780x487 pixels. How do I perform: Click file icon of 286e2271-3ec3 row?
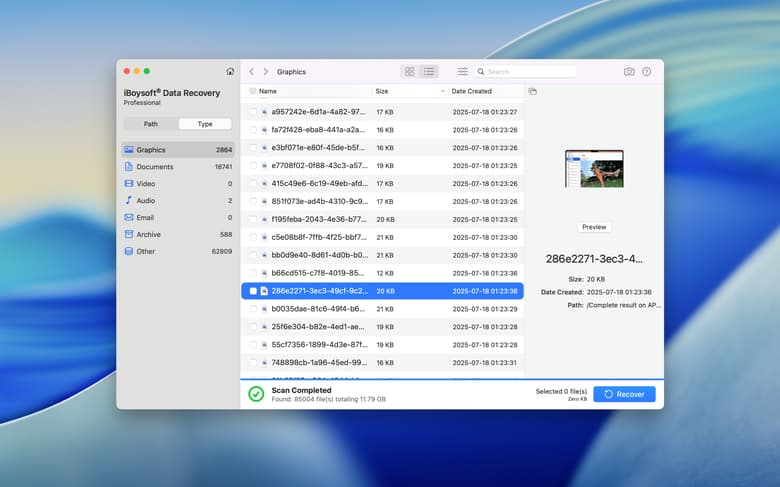tap(264, 291)
